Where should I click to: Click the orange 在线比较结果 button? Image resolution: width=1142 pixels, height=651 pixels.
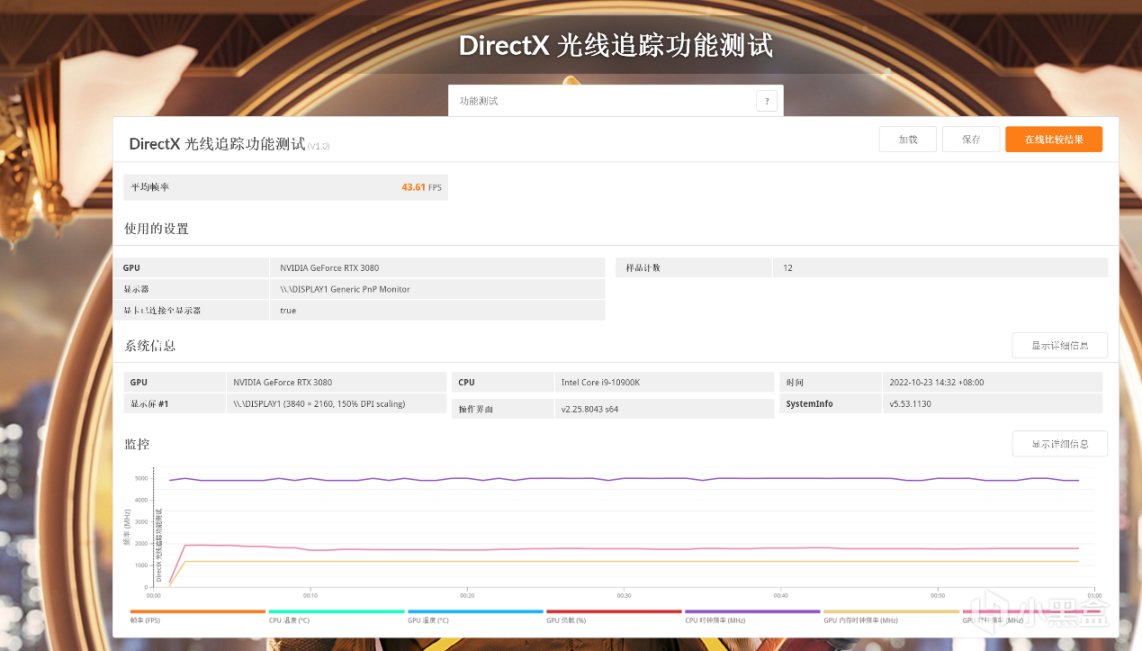coord(1054,139)
